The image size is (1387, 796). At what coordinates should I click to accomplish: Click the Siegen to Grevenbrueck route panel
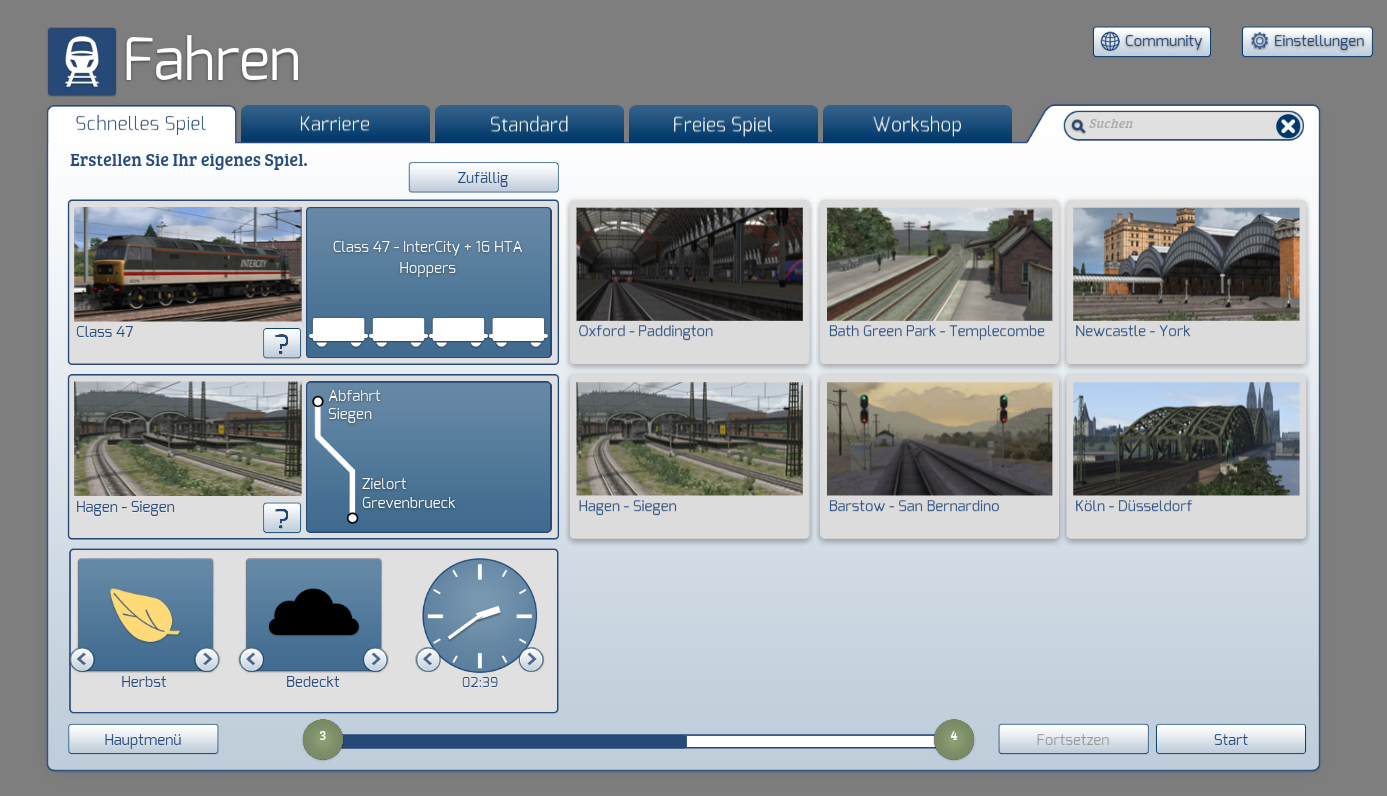[429, 458]
